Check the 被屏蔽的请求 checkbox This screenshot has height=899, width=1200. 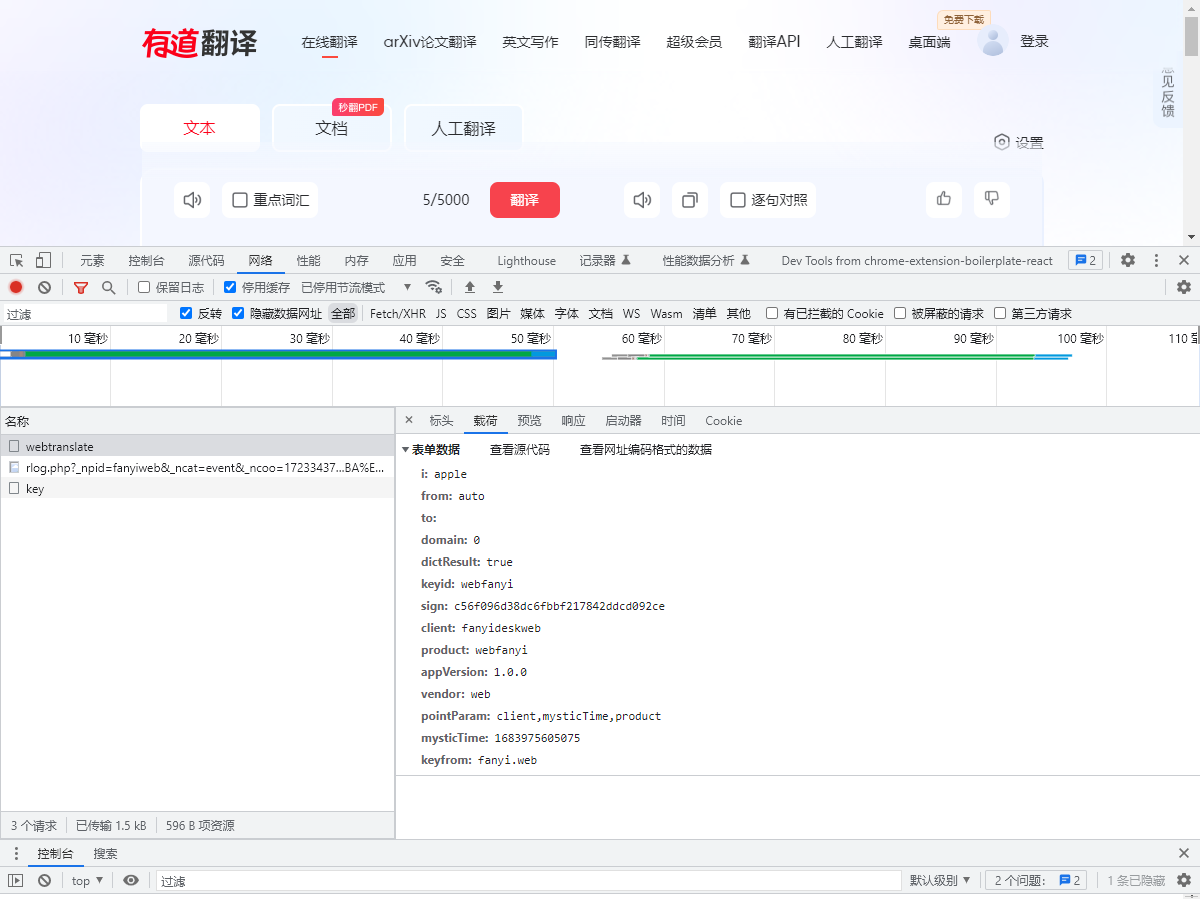(x=900, y=313)
